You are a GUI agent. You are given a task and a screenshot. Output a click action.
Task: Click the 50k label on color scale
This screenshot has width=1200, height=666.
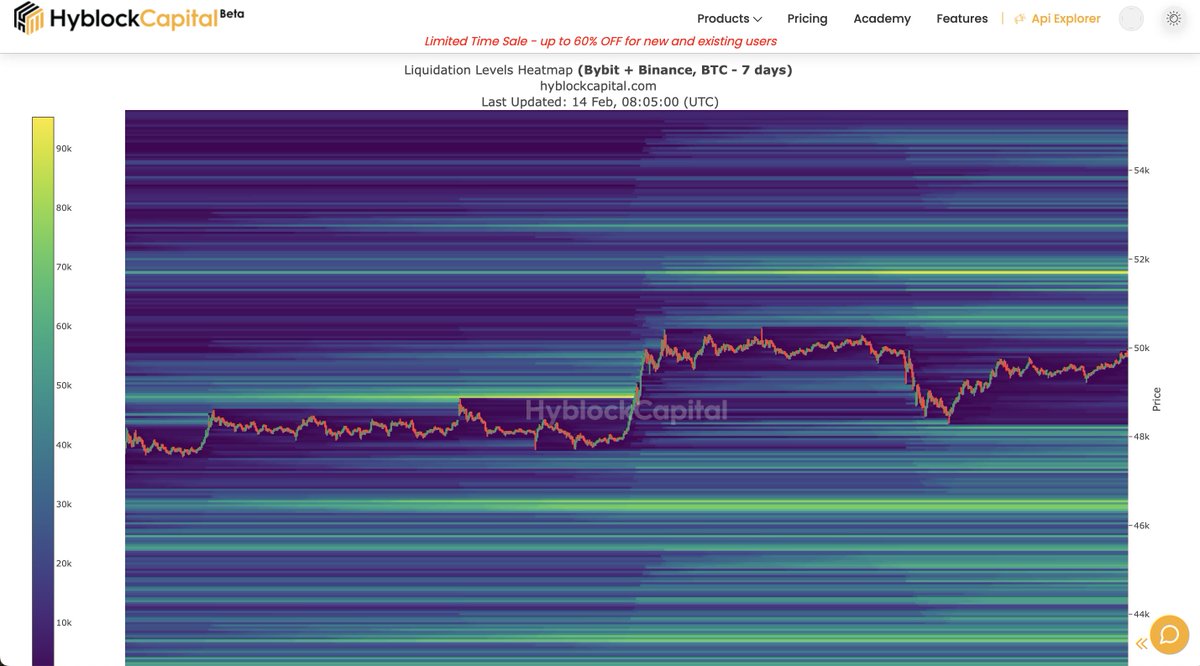(x=63, y=386)
